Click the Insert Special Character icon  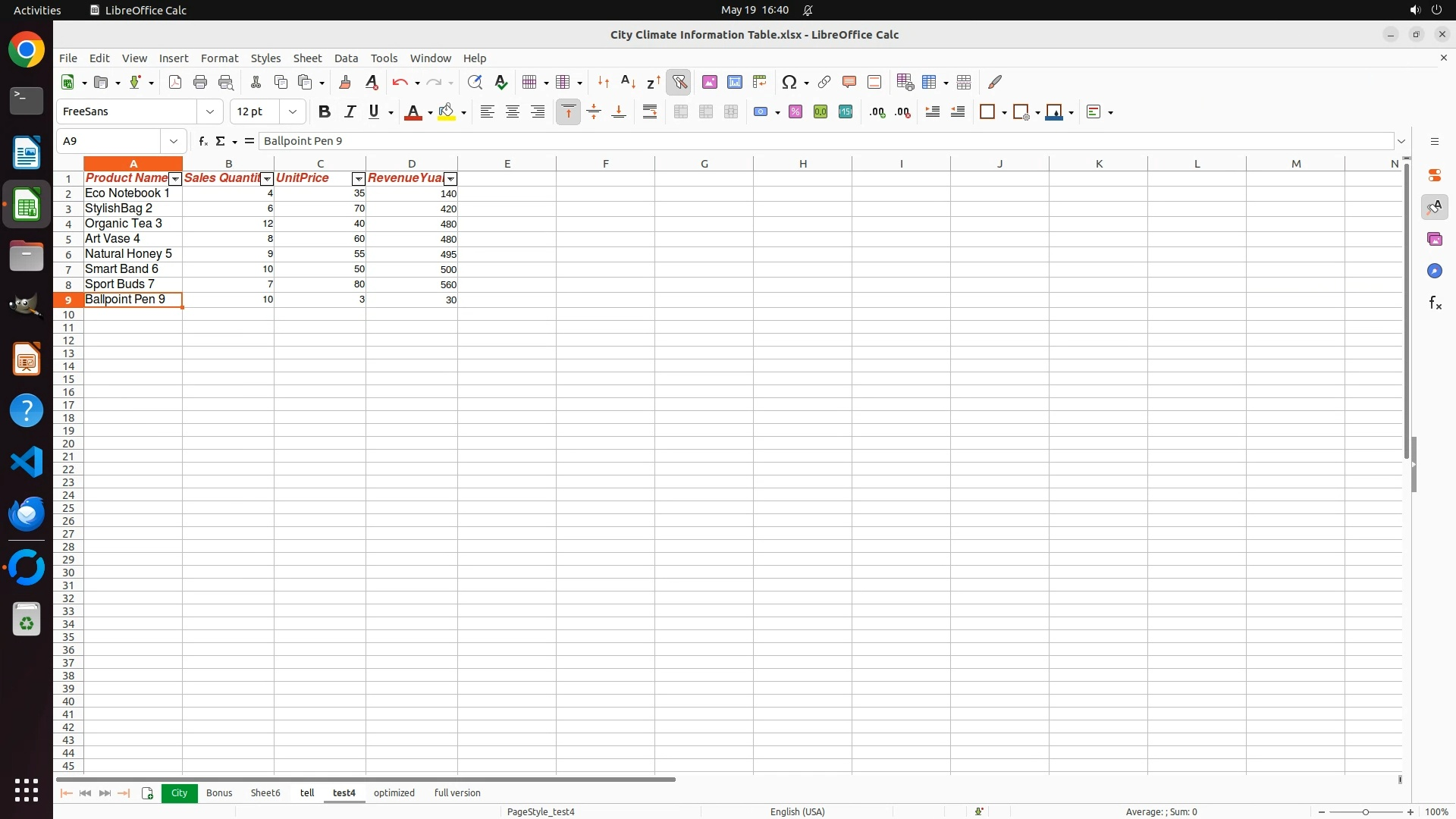789,82
